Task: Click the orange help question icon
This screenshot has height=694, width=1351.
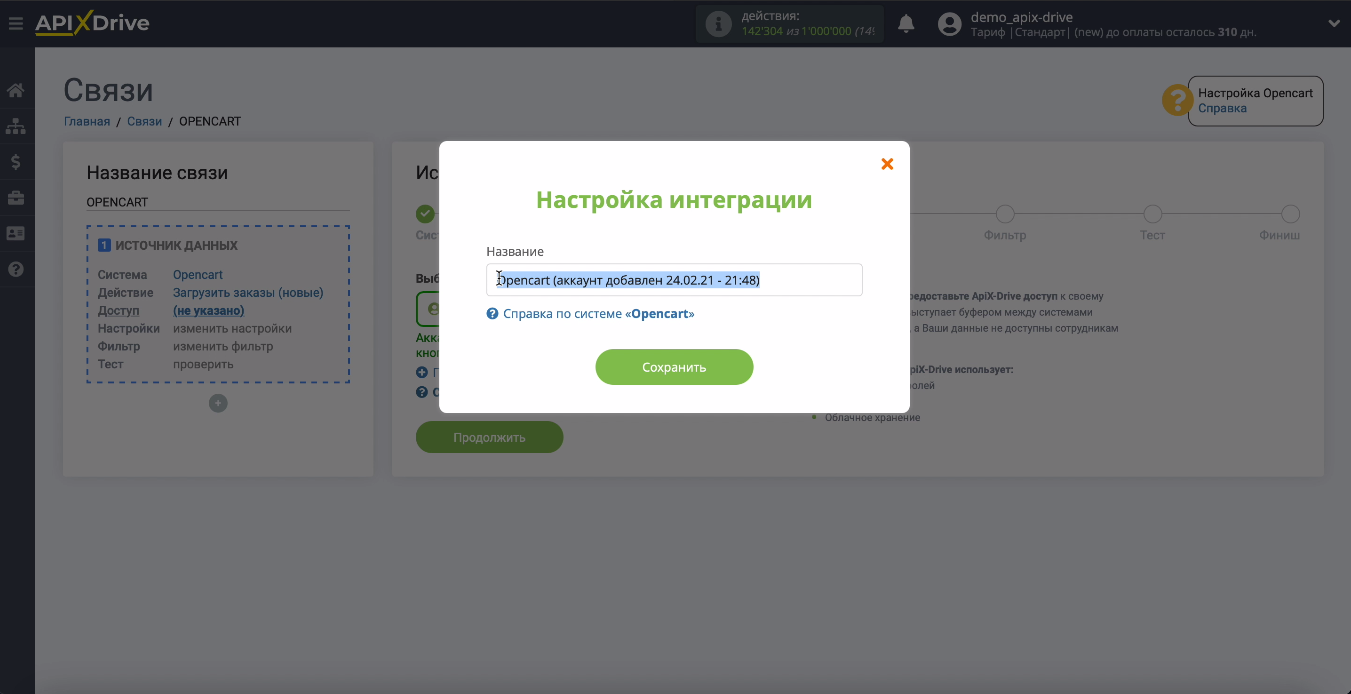Action: [1176, 100]
